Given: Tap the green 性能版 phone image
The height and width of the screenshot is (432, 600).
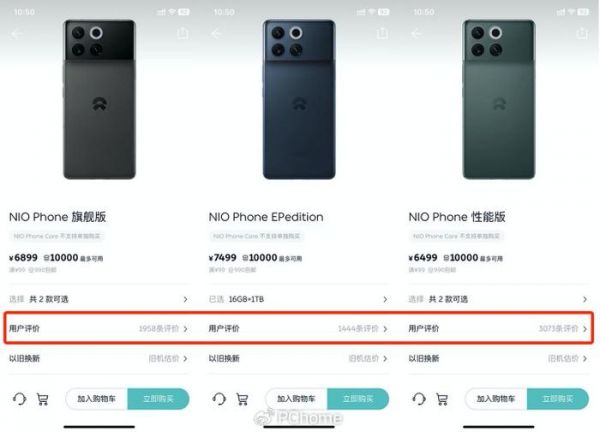Looking at the screenshot, I should (499, 99).
